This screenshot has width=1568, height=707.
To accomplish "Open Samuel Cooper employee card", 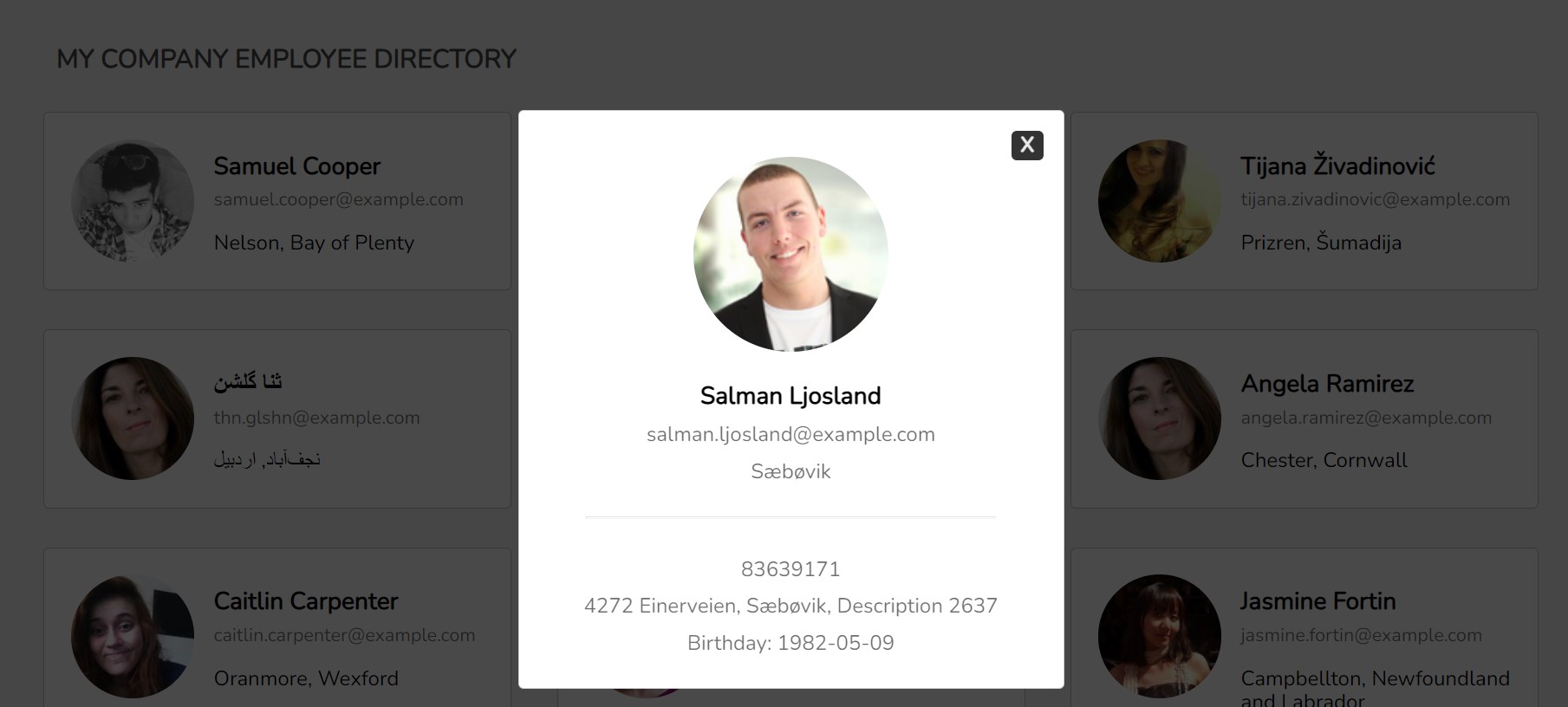I will pyautogui.click(x=277, y=201).
